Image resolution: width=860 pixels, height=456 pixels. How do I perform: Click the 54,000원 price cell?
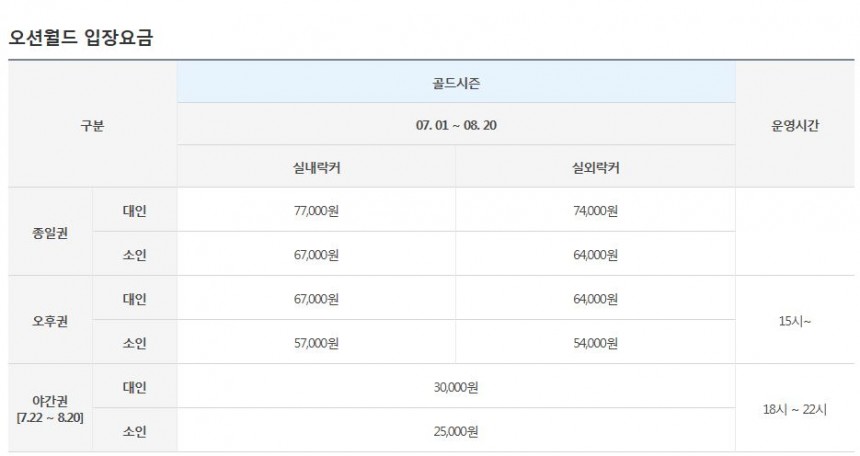(x=596, y=343)
